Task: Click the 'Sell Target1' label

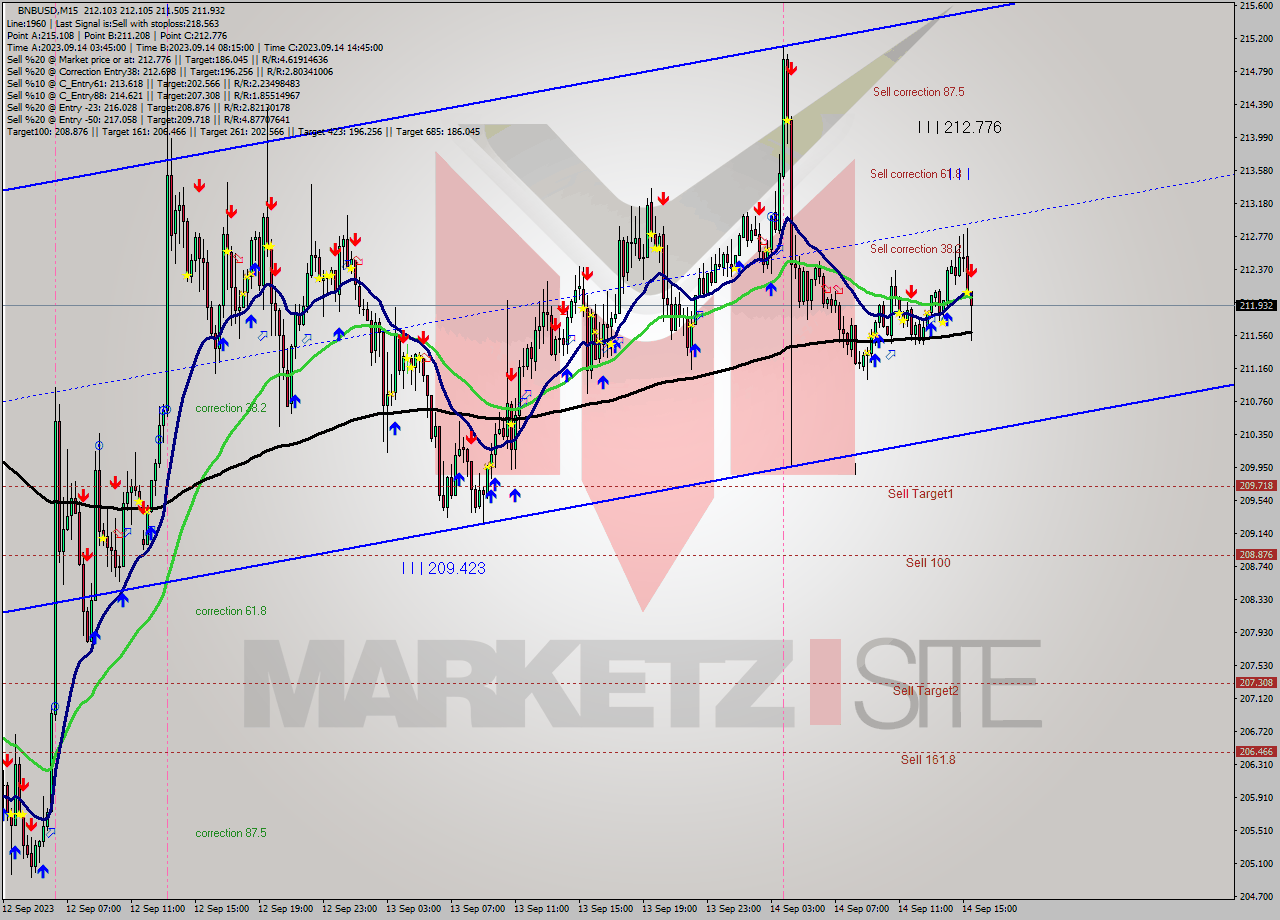Action: pyautogui.click(x=920, y=494)
